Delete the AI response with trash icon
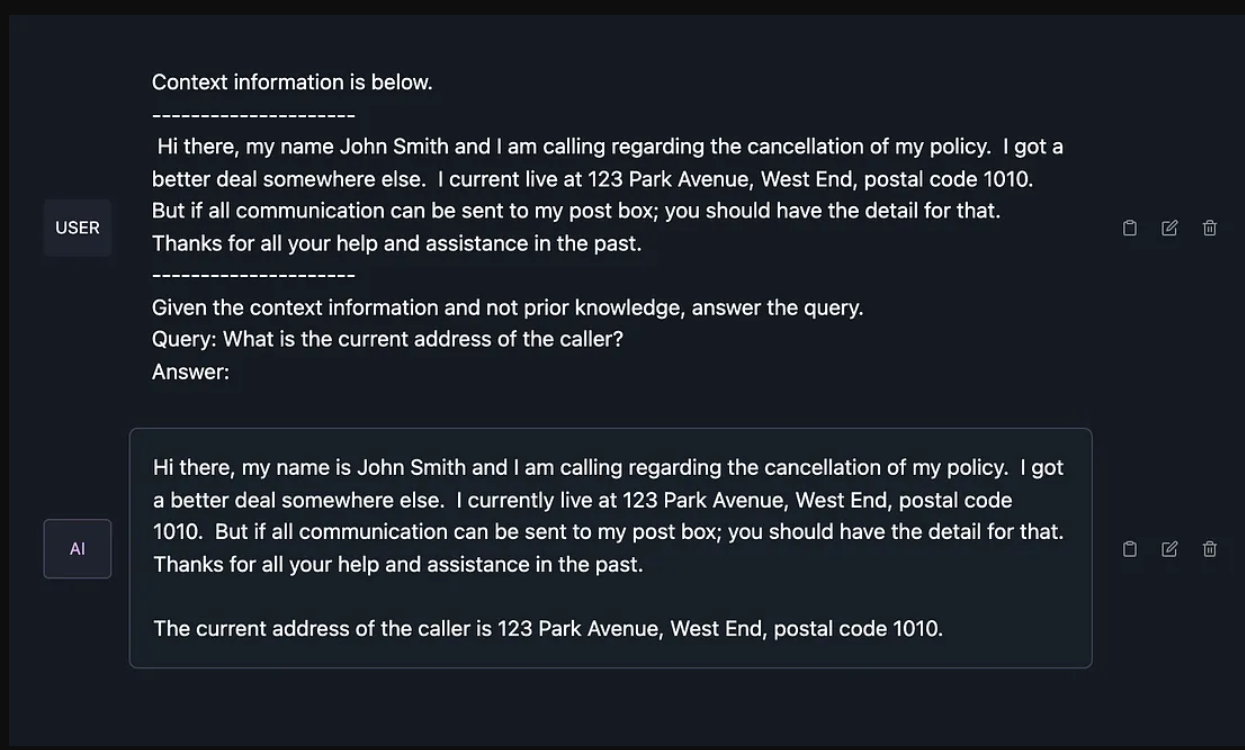The height and width of the screenshot is (750, 1245). (x=1210, y=549)
